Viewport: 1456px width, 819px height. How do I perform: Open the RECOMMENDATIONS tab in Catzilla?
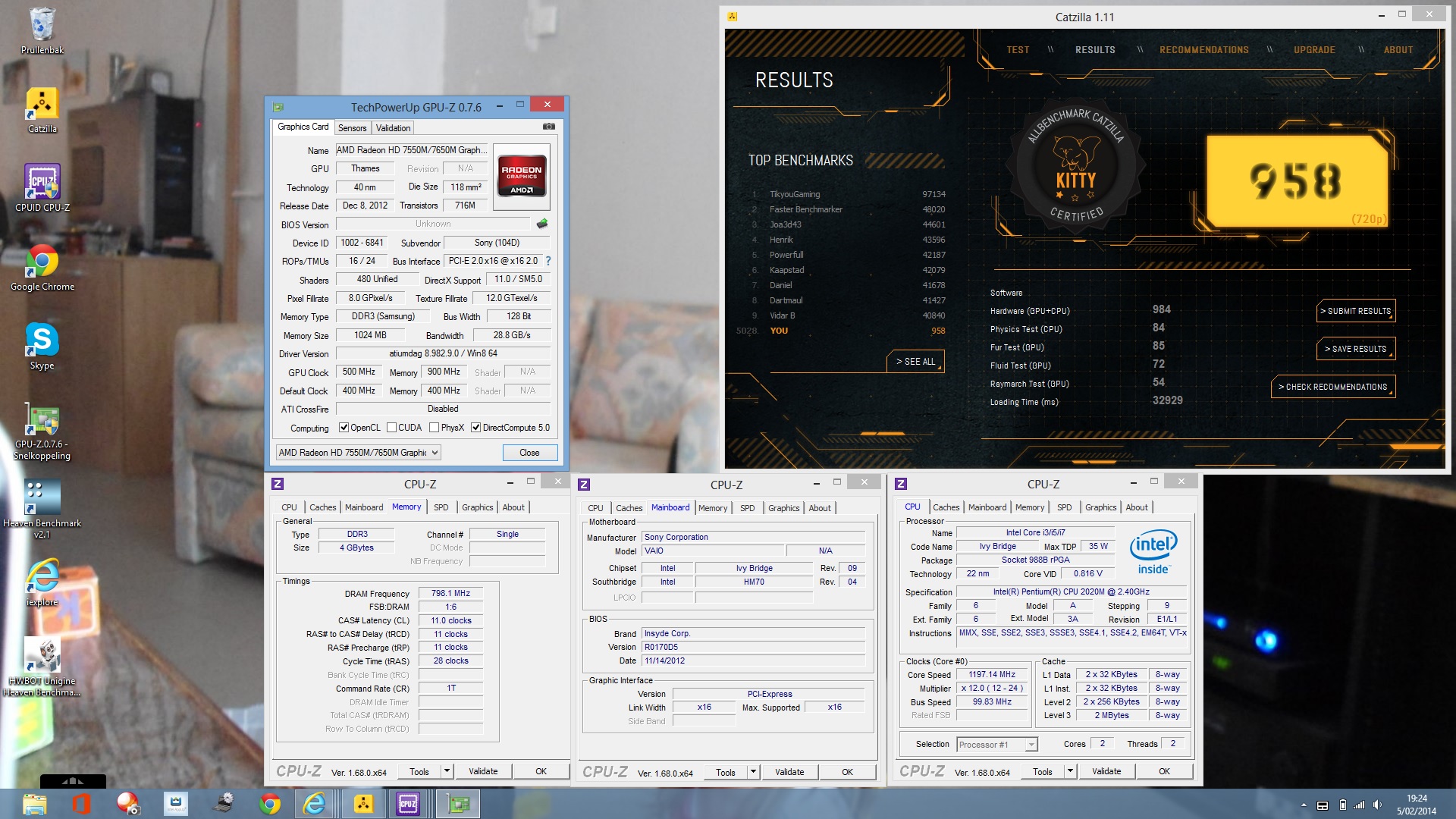click(x=1203, y=49)
